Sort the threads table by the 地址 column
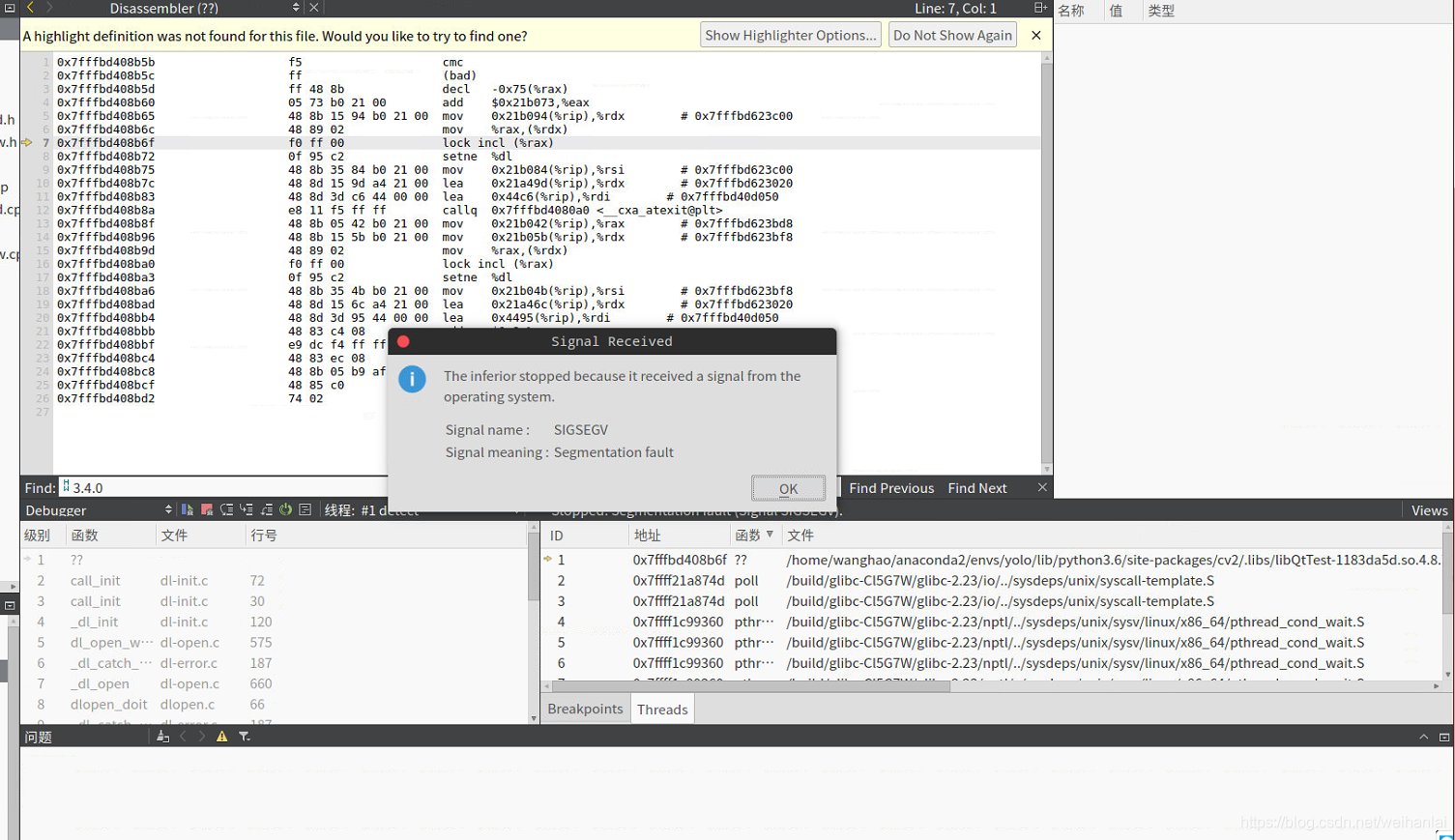 pos(678,535)
